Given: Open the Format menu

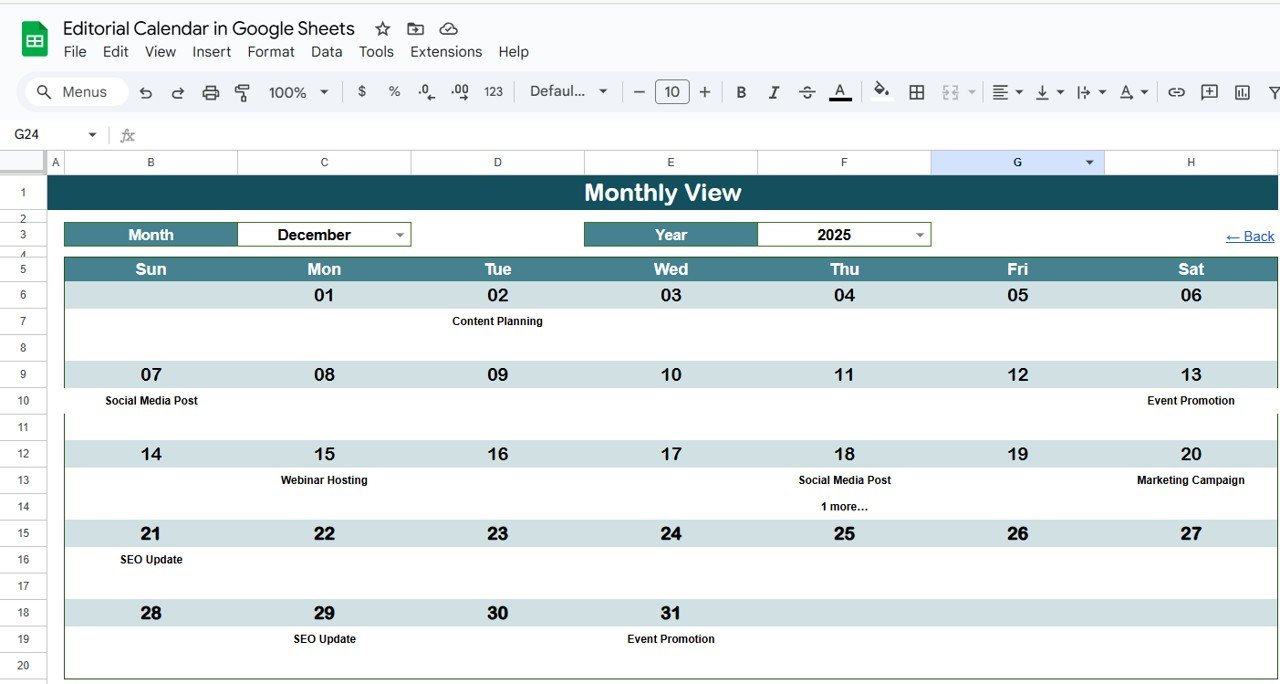Looking at the screenshot, I should pyautogui.click(x=271, y=52).
